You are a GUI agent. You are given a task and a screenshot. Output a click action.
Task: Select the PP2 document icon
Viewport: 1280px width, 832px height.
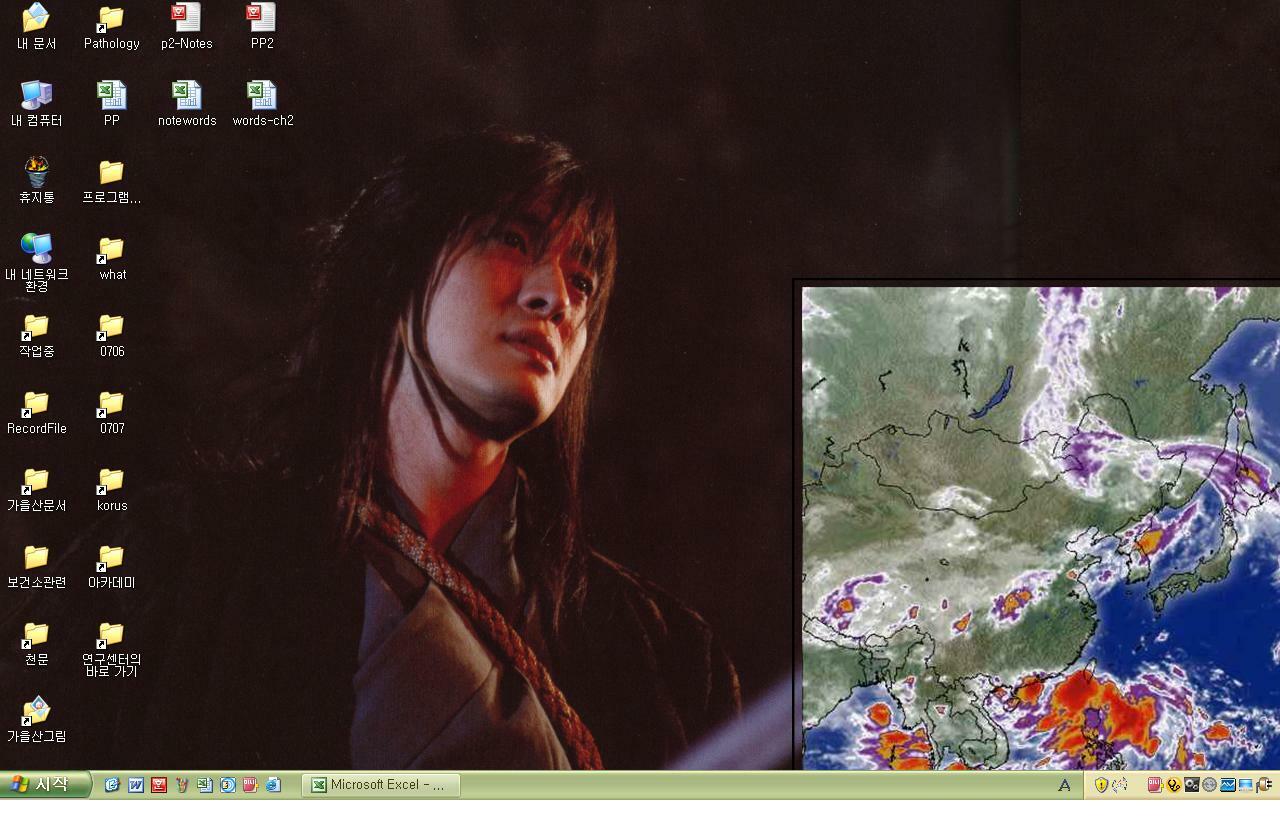[x=262, y=27]
